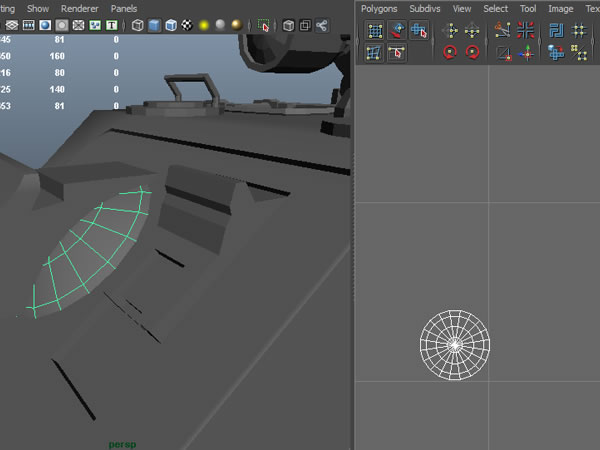
Task: Enable smooth shade all mode
Action: (x=154, y=25)
